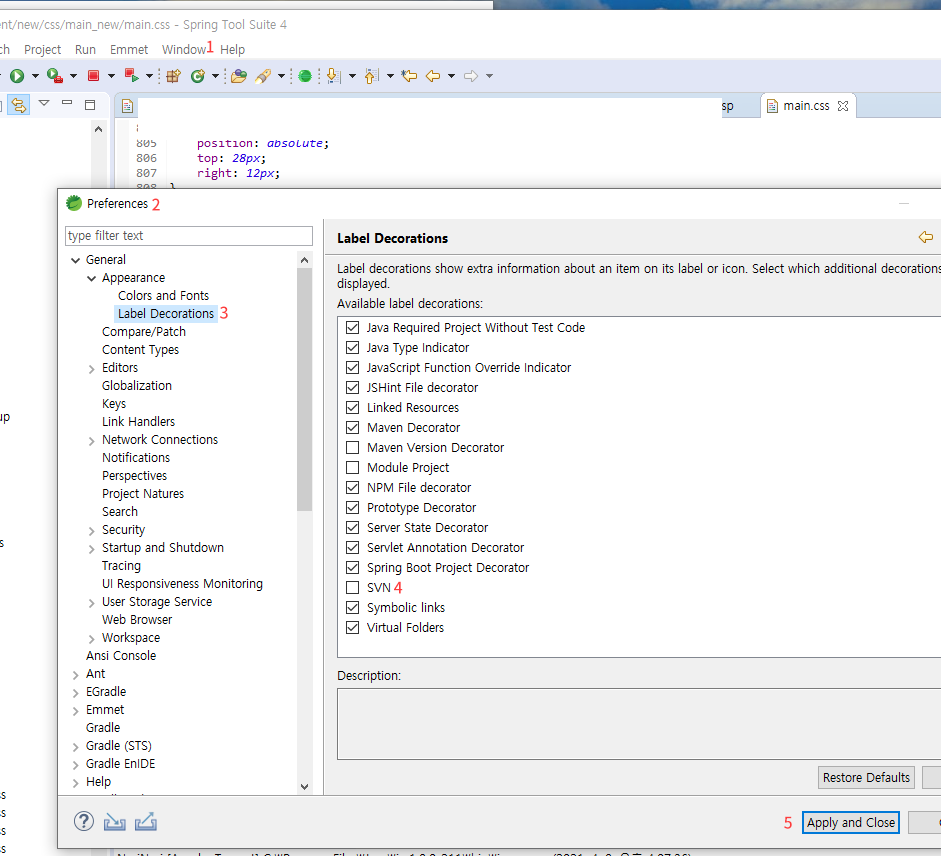Click the Description text box
941x856 pixels.
pyautogui.click(x=639, y=724)
